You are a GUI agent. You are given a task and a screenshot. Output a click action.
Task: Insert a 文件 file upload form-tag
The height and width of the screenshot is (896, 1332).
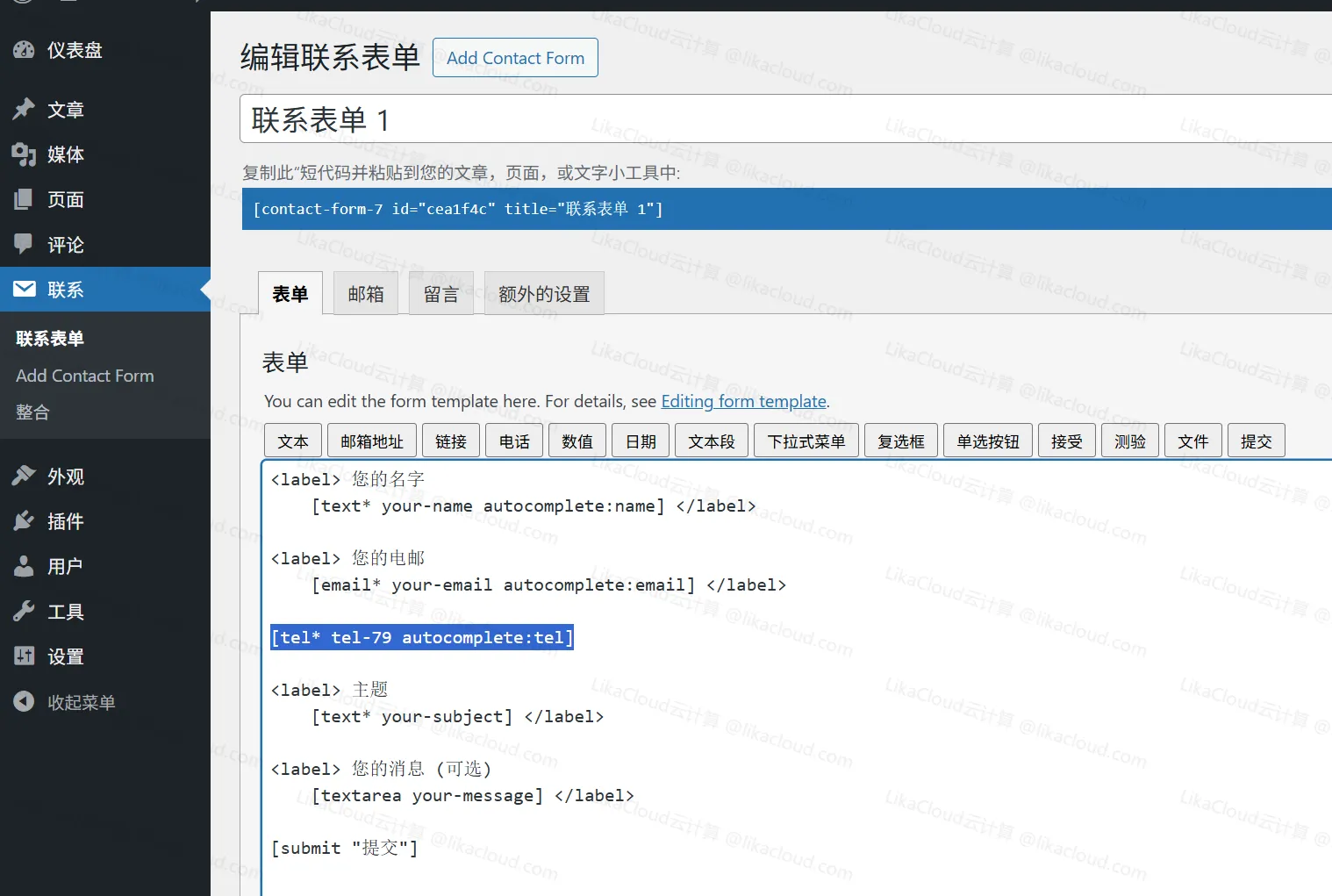click(x=1192, y=440)
